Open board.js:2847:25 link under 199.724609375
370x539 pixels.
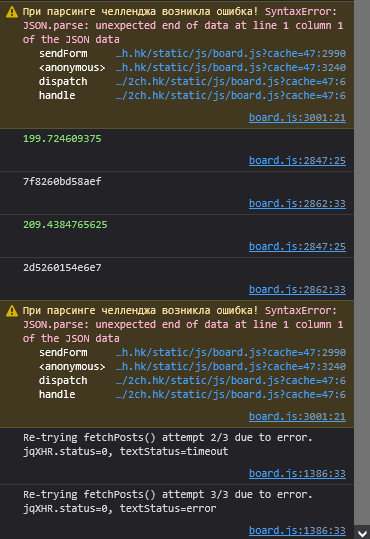click(297, 161)
